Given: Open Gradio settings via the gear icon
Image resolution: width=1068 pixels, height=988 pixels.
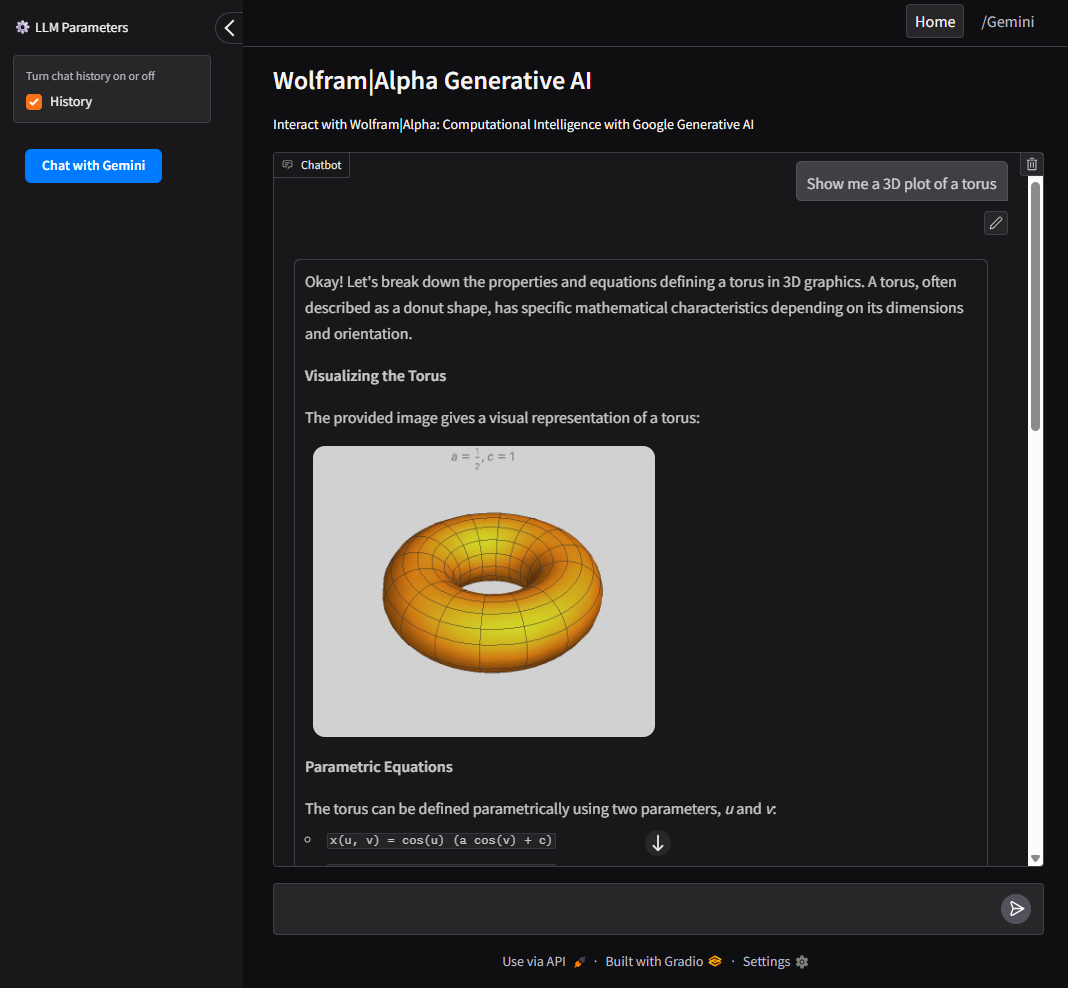Looking at the screenshot, I should point(802,961).
